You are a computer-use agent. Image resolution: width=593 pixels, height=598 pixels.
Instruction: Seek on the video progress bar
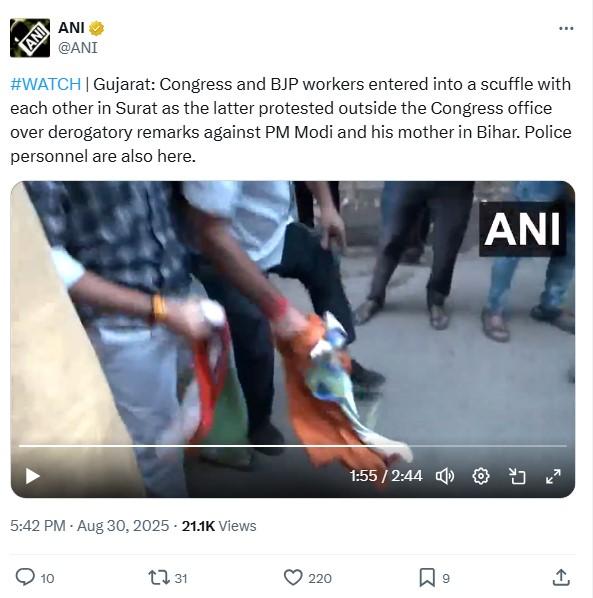[x=292, y=445]
